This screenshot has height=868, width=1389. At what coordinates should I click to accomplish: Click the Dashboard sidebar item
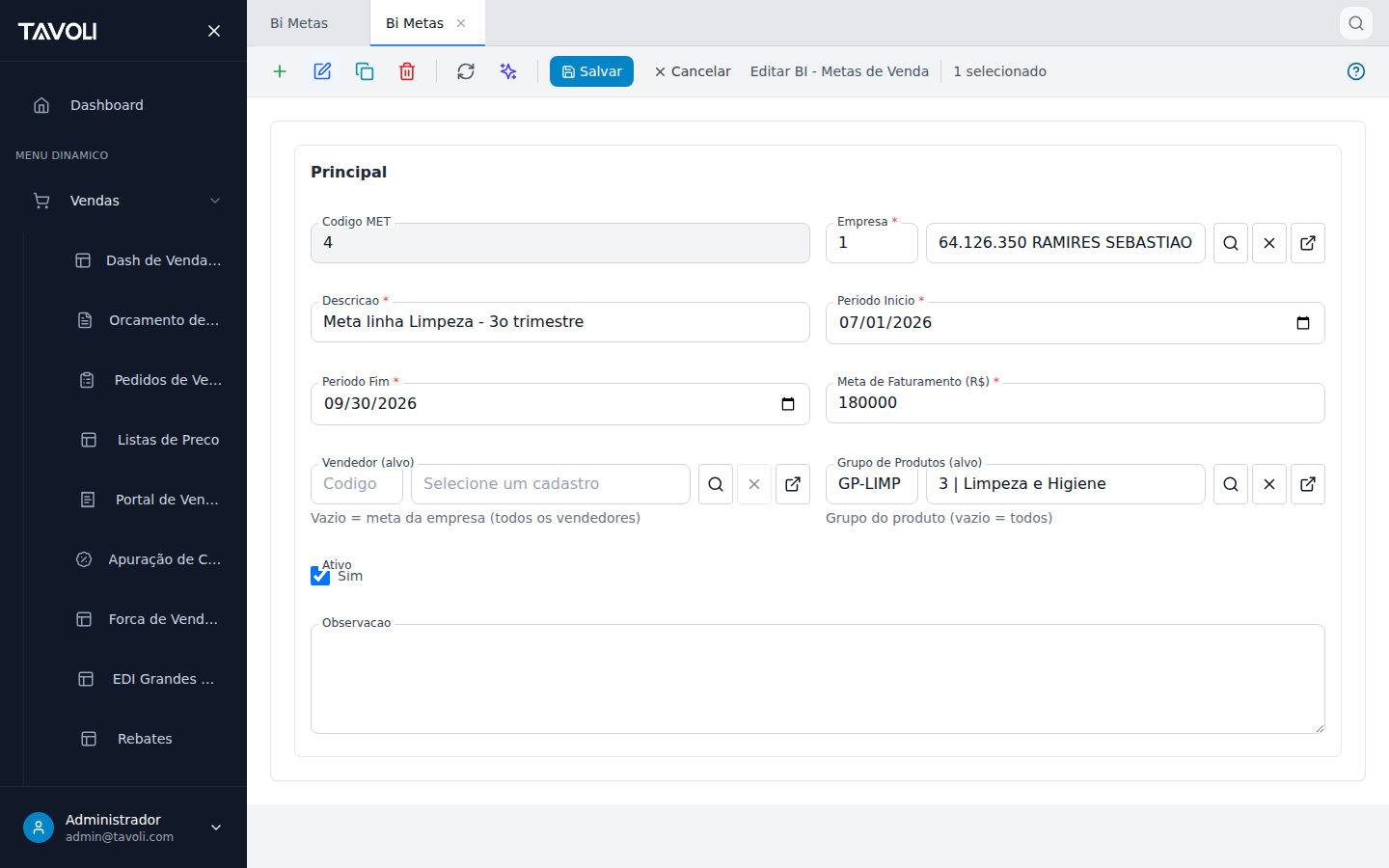(x=123, y=105)
